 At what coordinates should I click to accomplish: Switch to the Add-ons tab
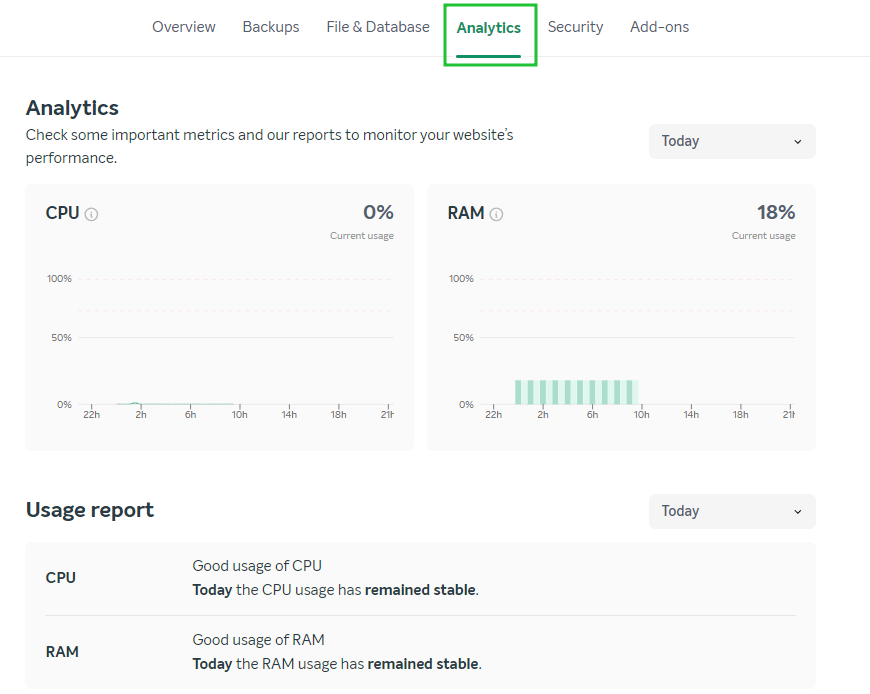(x=660, y=27)
